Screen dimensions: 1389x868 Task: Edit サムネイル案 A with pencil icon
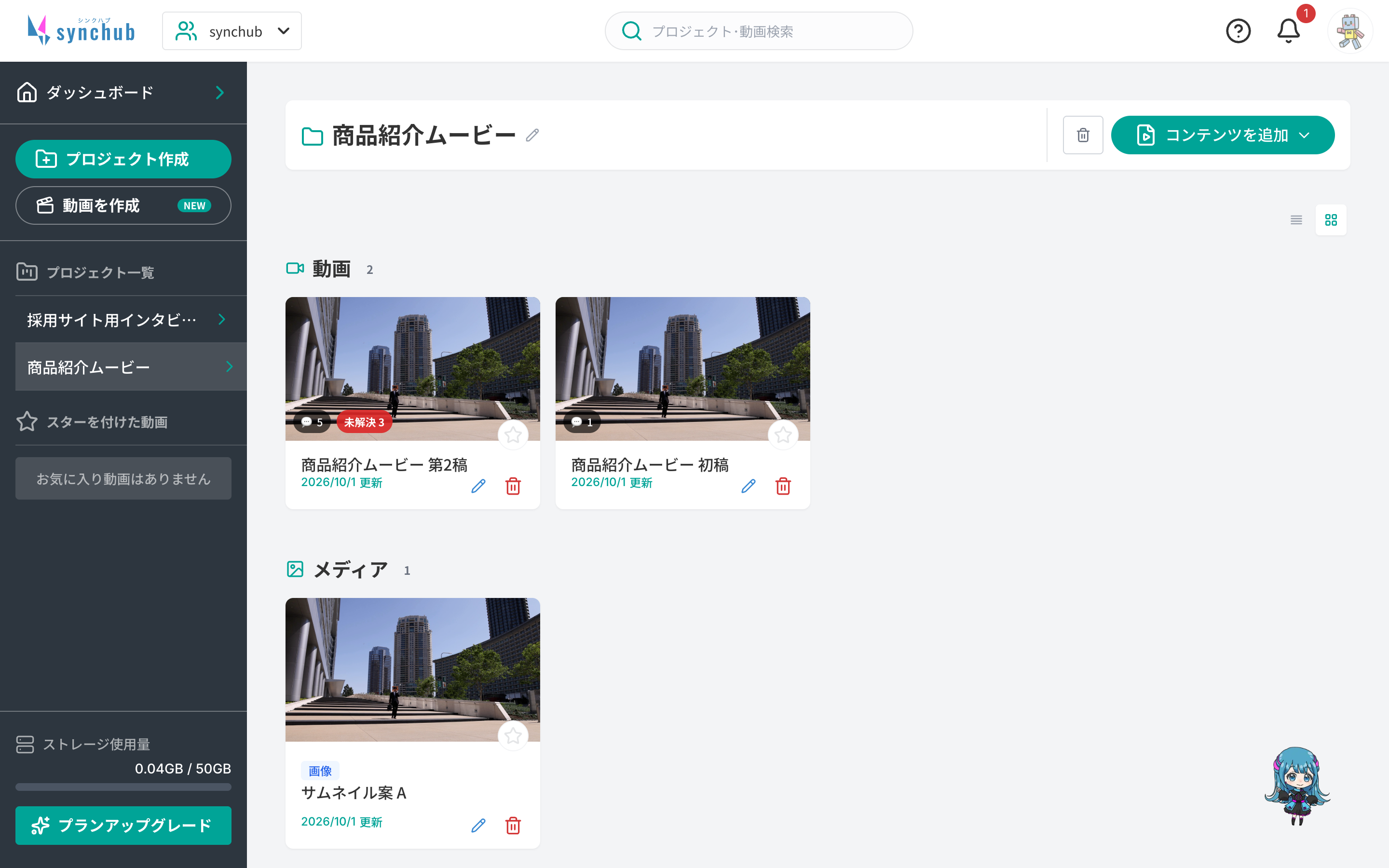pyautogui.click(x=478, y=826)
